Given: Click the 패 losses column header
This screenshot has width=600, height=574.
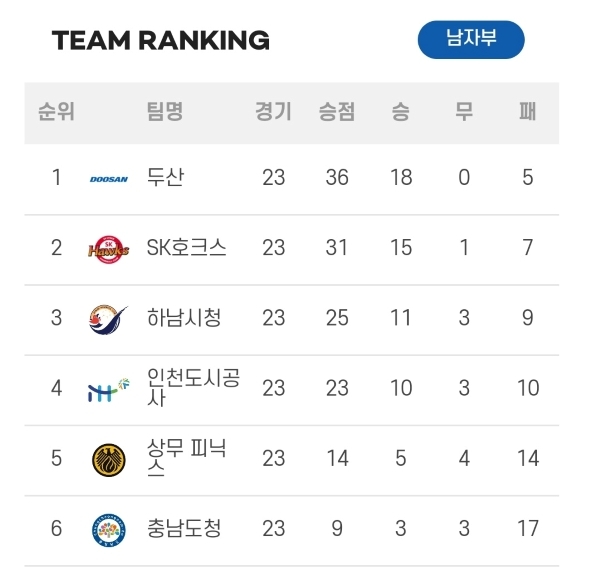Looking at the screenshot, I should (x=528, y=112).
